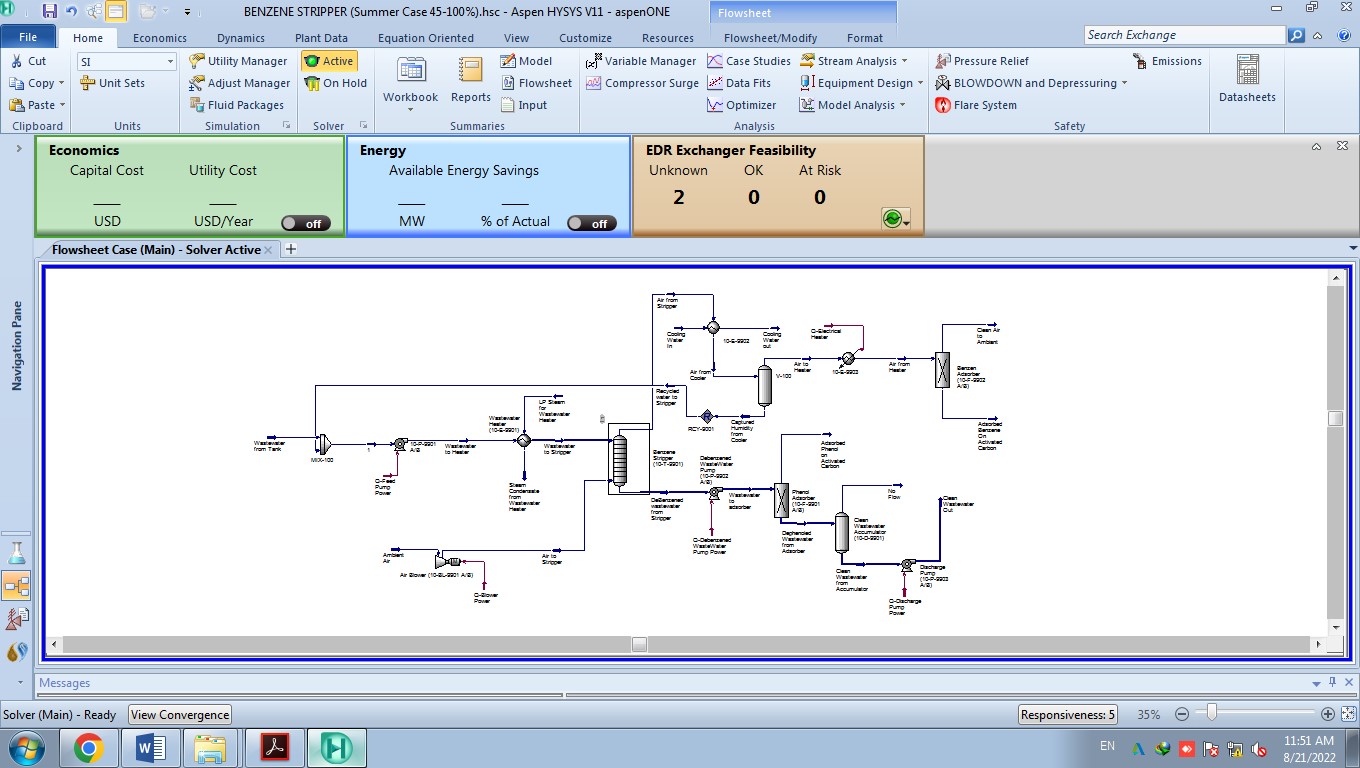Click the Search Exchange magnifier button

[1296, 35]
